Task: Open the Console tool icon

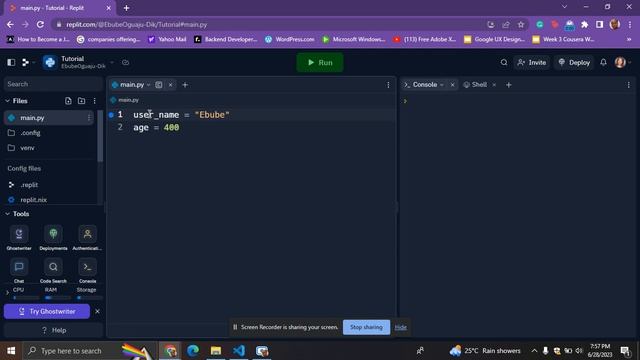Action: [x=87, y=271]
